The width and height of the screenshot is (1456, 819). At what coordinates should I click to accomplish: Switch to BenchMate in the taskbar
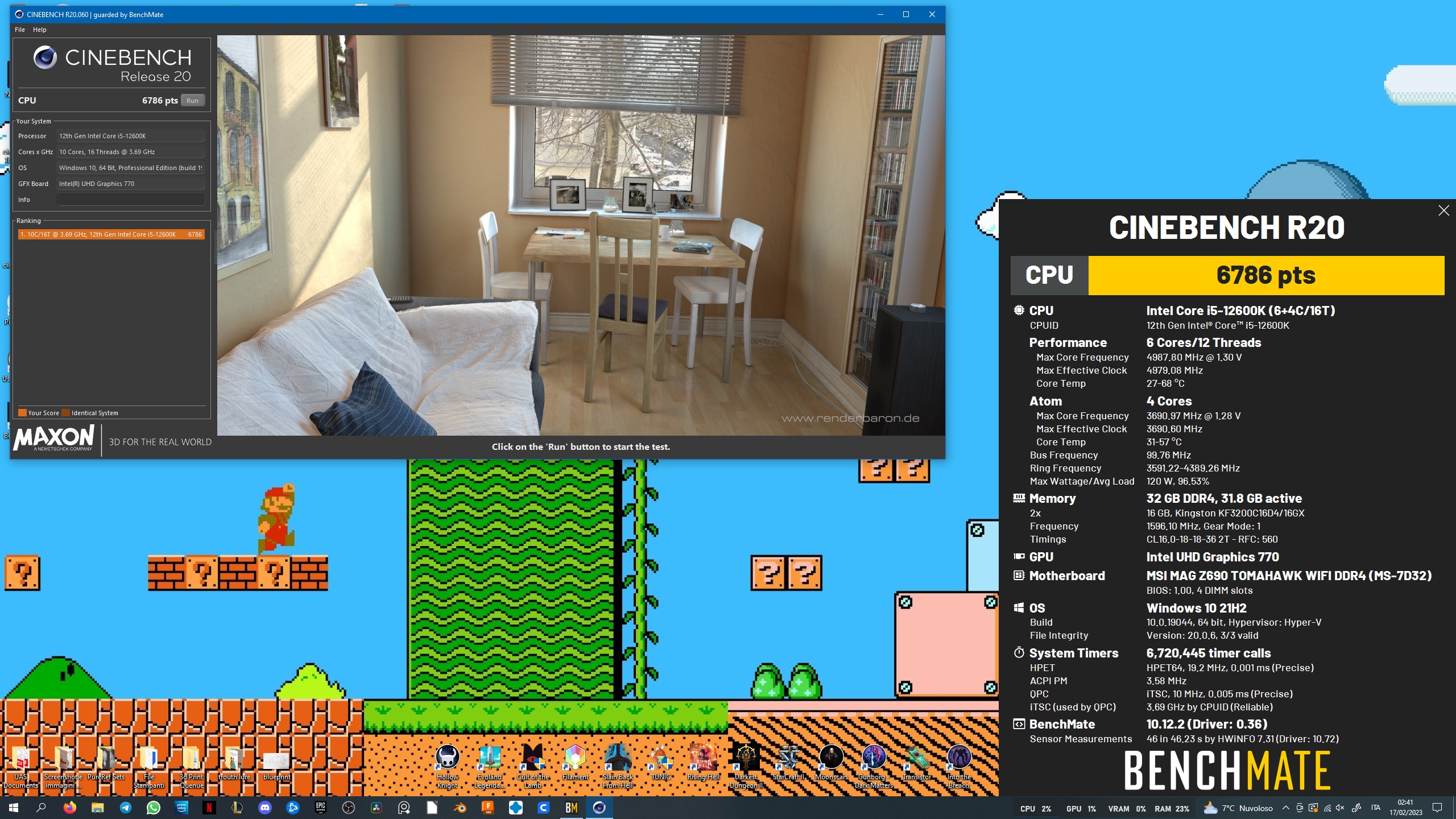[x=571, y=808]
